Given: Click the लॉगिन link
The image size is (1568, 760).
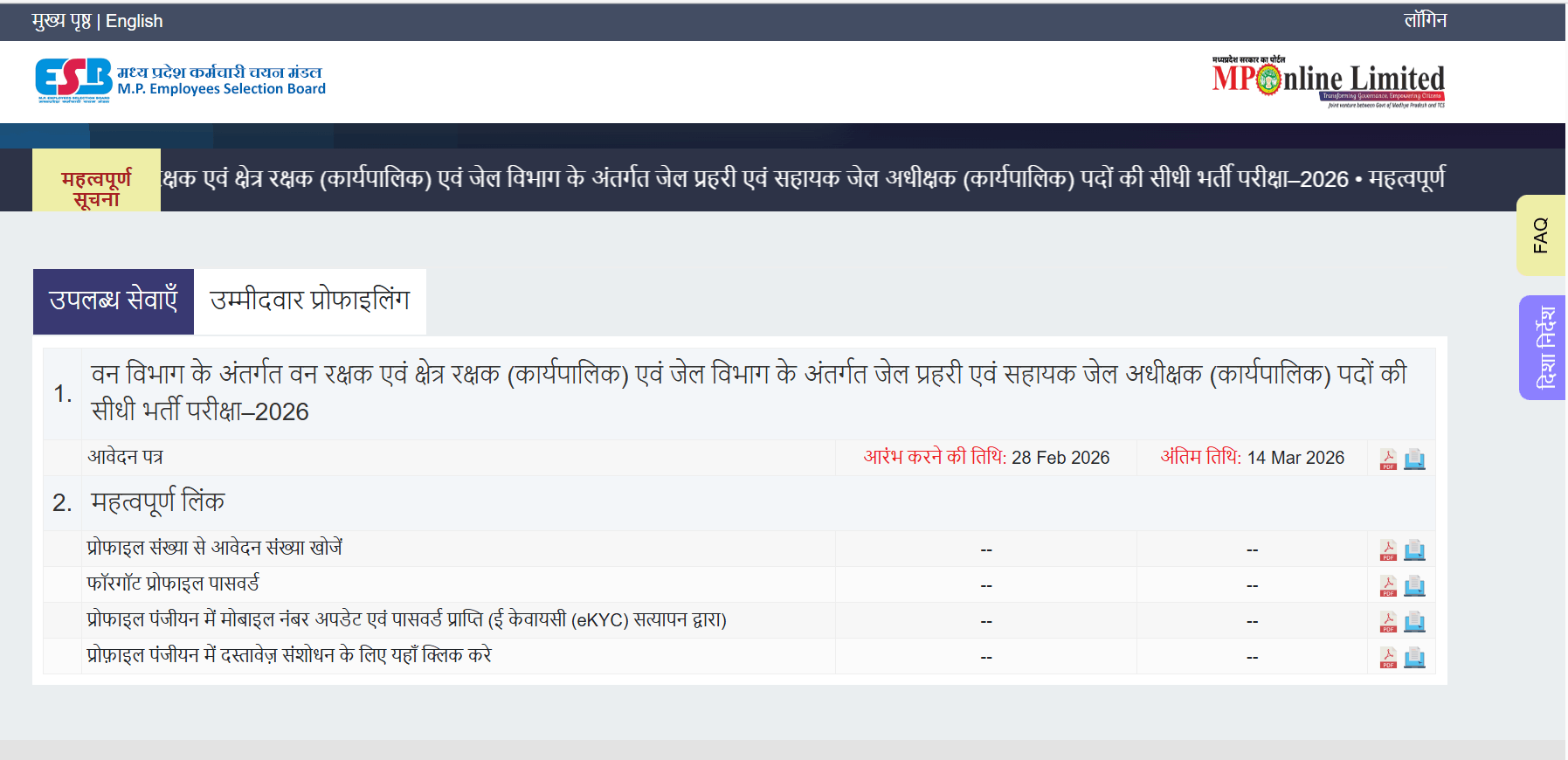Looking at the screenshot, I should [x=1425, y=20].
